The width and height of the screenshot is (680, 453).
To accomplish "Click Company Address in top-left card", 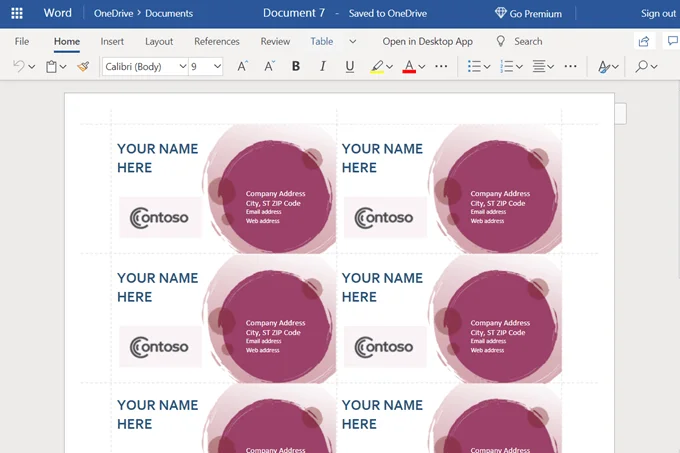I will pos(275,194).
